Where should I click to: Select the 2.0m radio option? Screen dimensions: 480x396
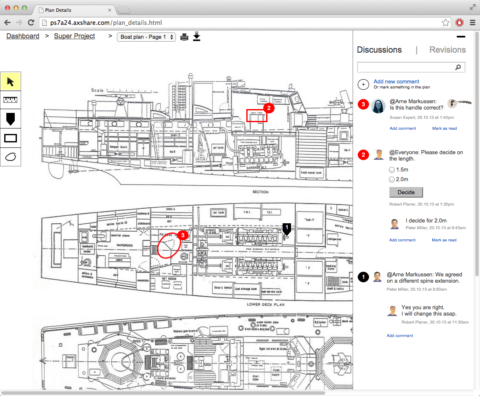click(x=392, y=179)
